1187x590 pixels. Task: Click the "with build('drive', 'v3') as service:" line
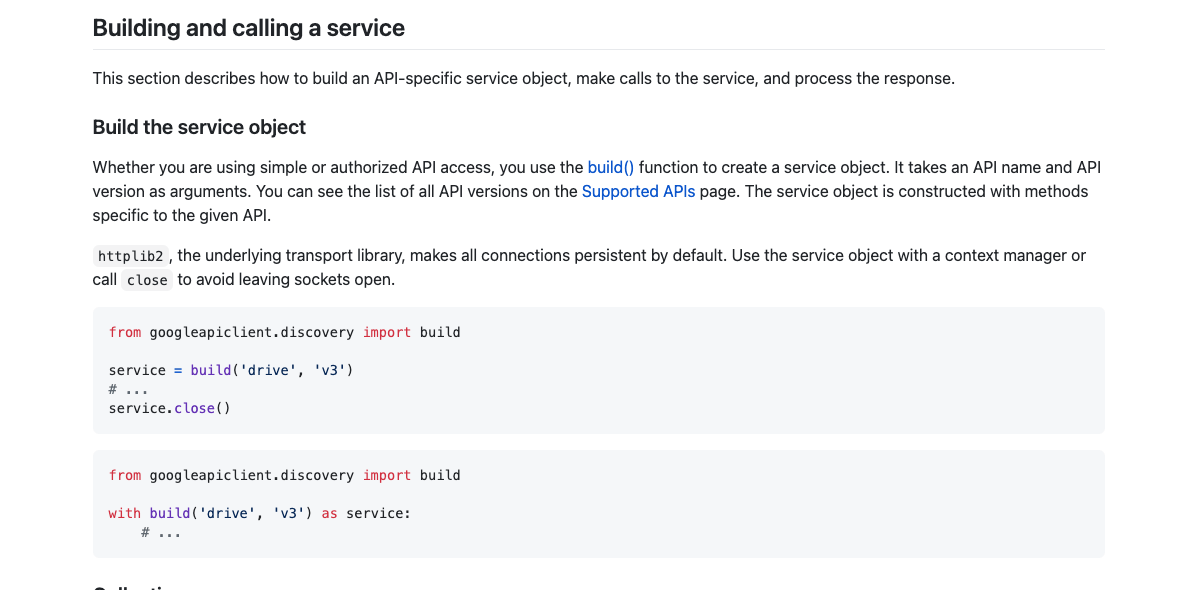point(259,513)
